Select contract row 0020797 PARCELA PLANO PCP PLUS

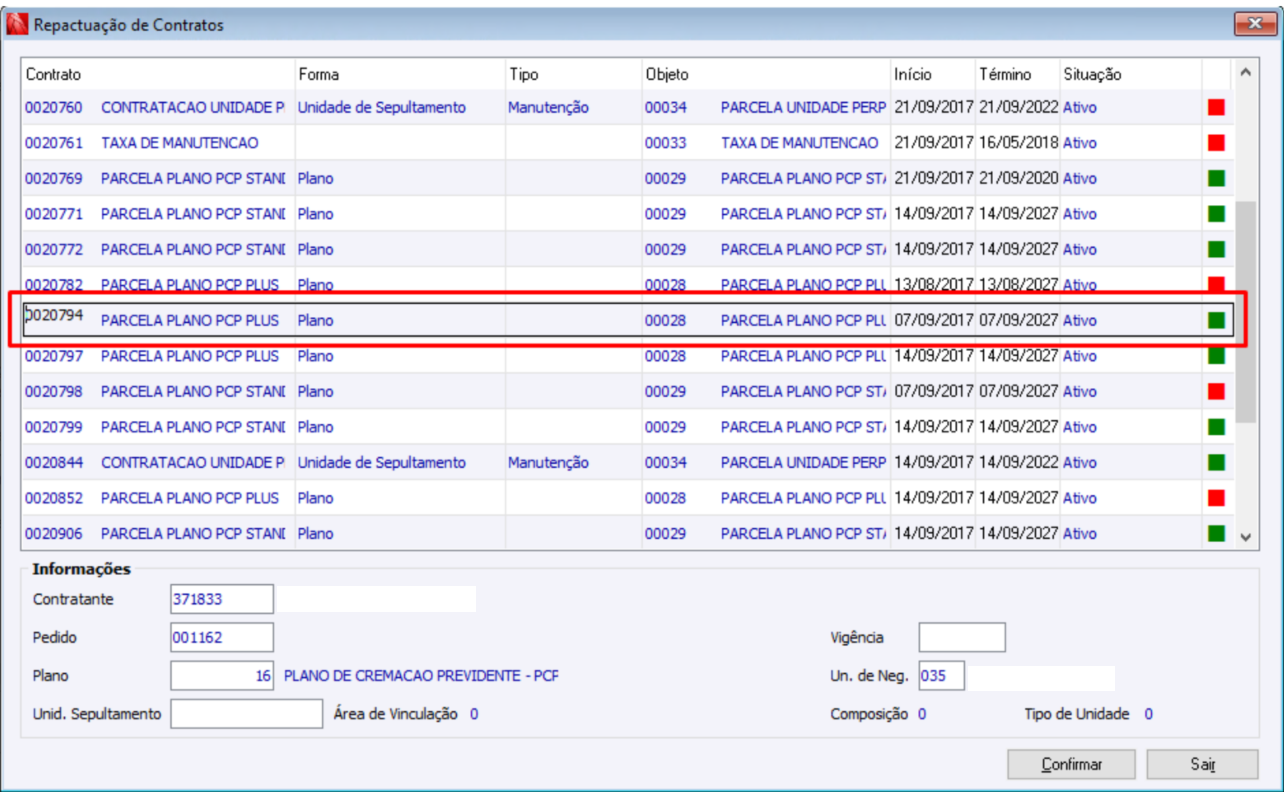[628, 356]
